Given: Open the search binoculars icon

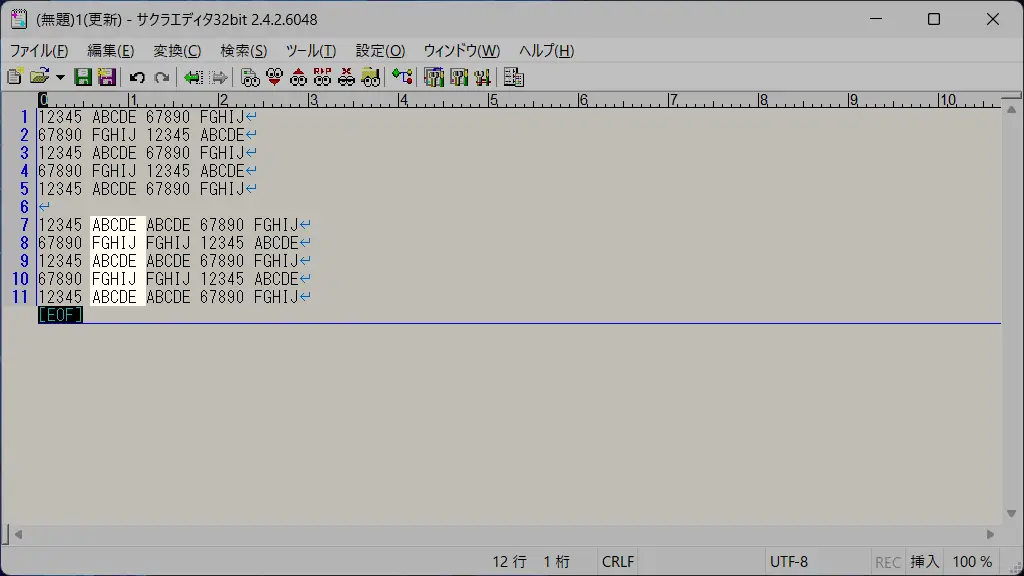Looking at the screenshot, I should point(250,77).
